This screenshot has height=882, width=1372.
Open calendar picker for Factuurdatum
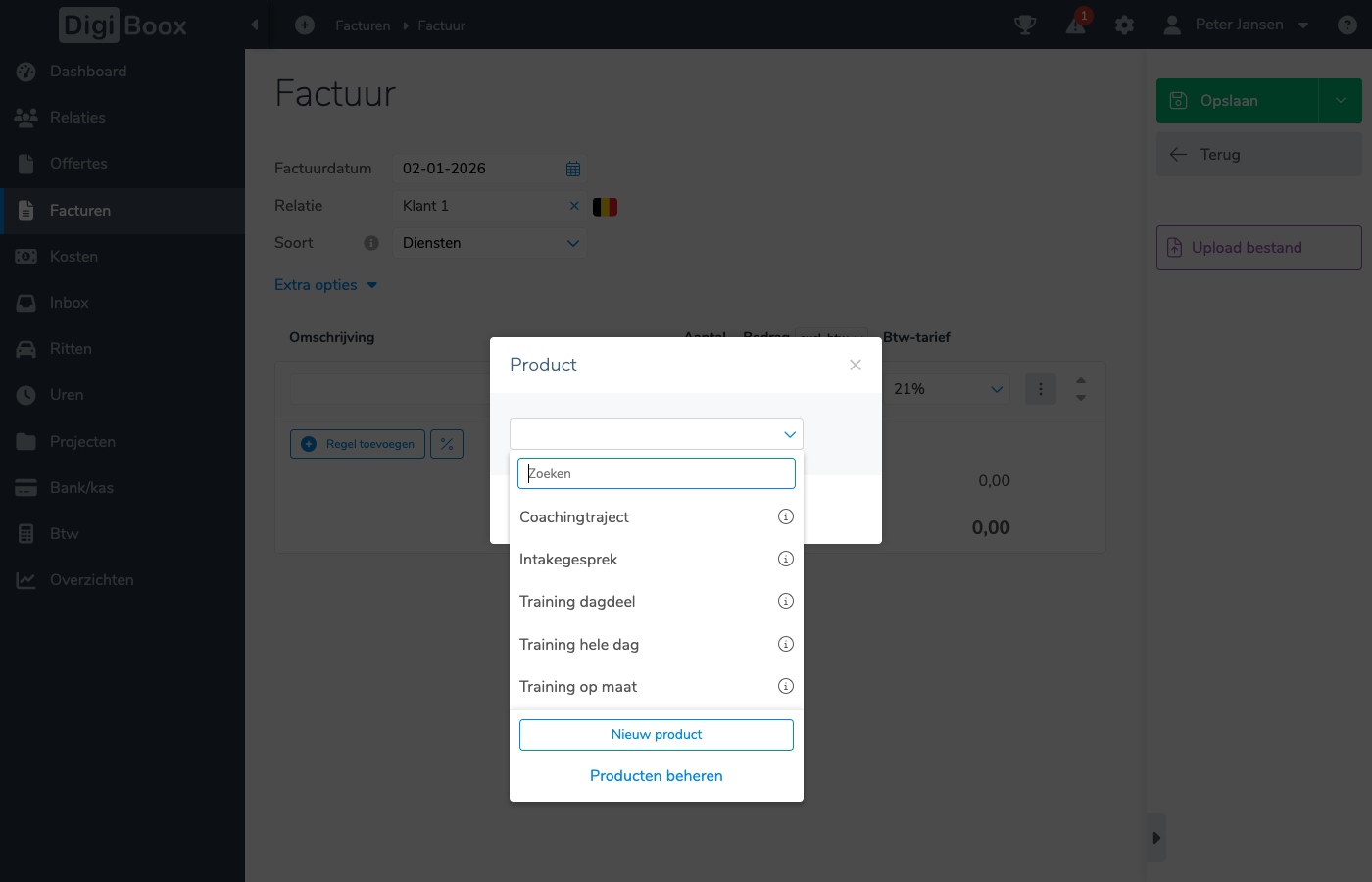573,169
